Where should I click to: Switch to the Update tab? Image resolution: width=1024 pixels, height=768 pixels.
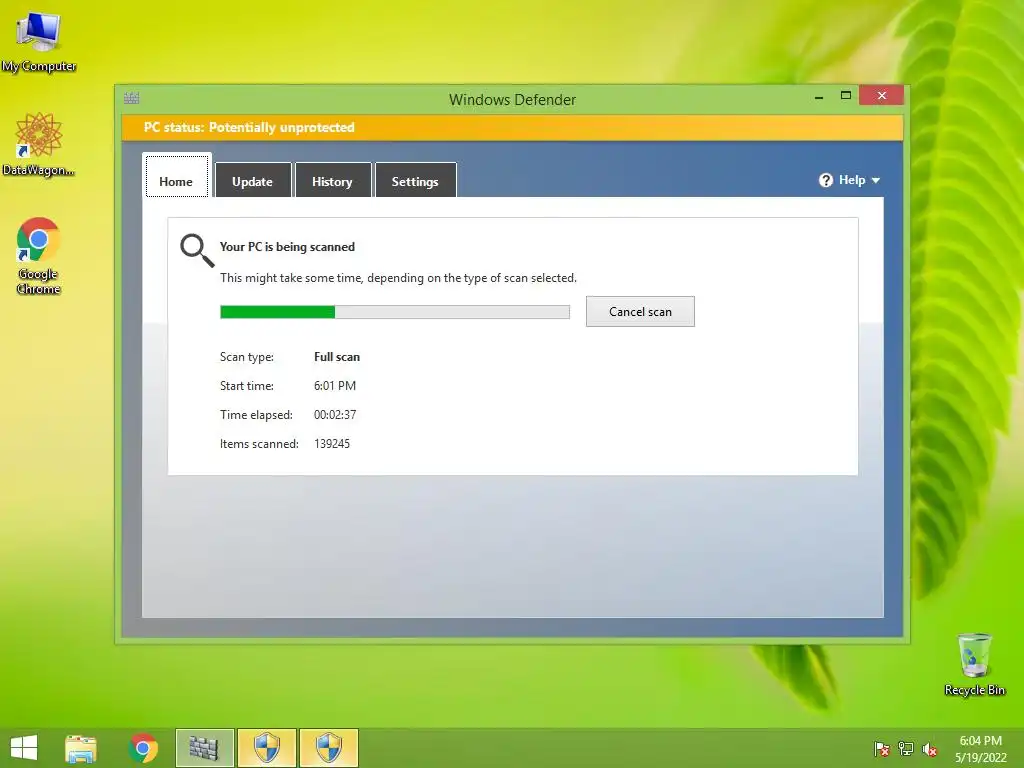pos(253,180)
